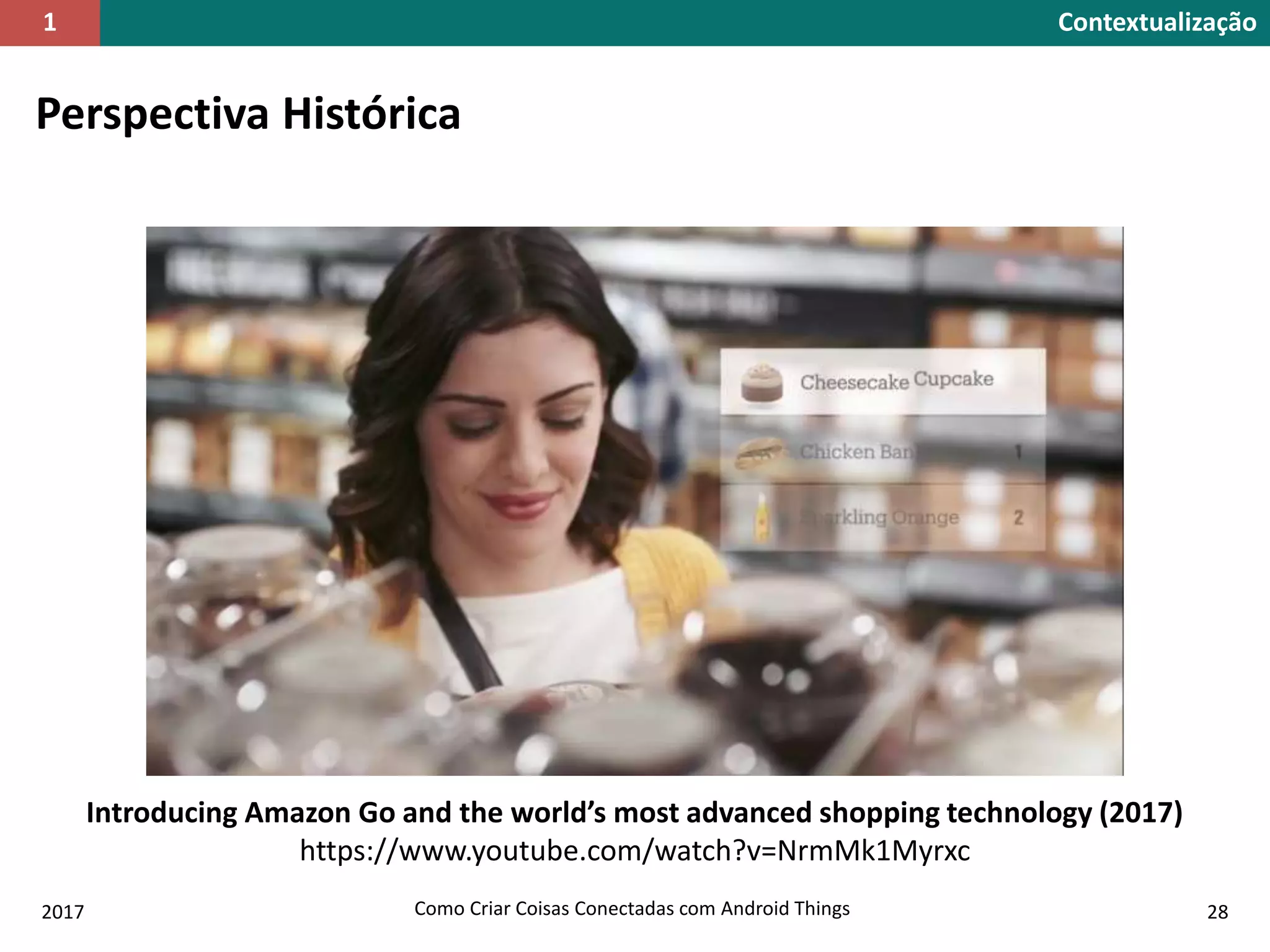1270x952 pixels.
Task: Click the Amazon Go YouTube video link
Action: click(x=634, y=850)
